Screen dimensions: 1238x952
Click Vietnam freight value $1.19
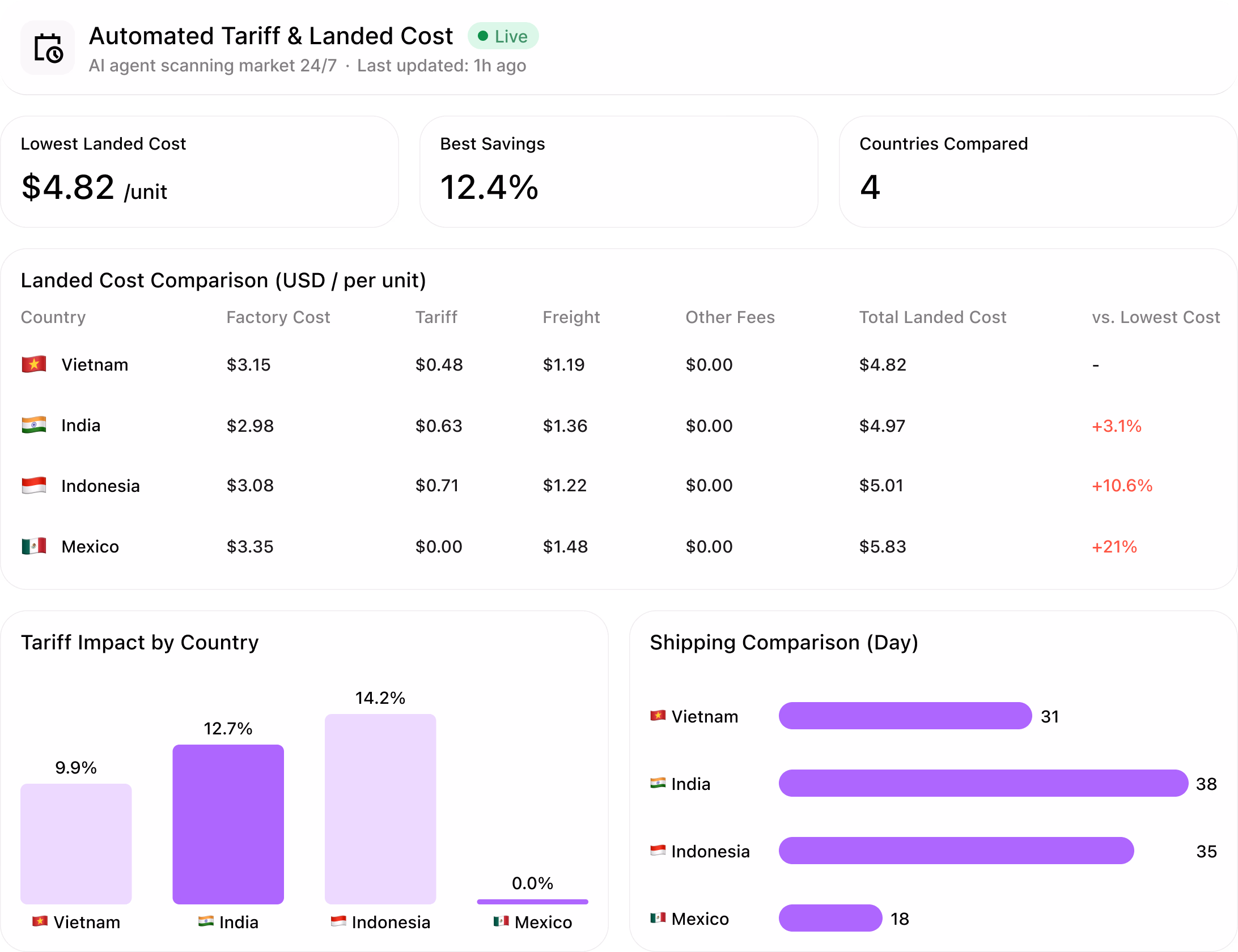point(564,364)
